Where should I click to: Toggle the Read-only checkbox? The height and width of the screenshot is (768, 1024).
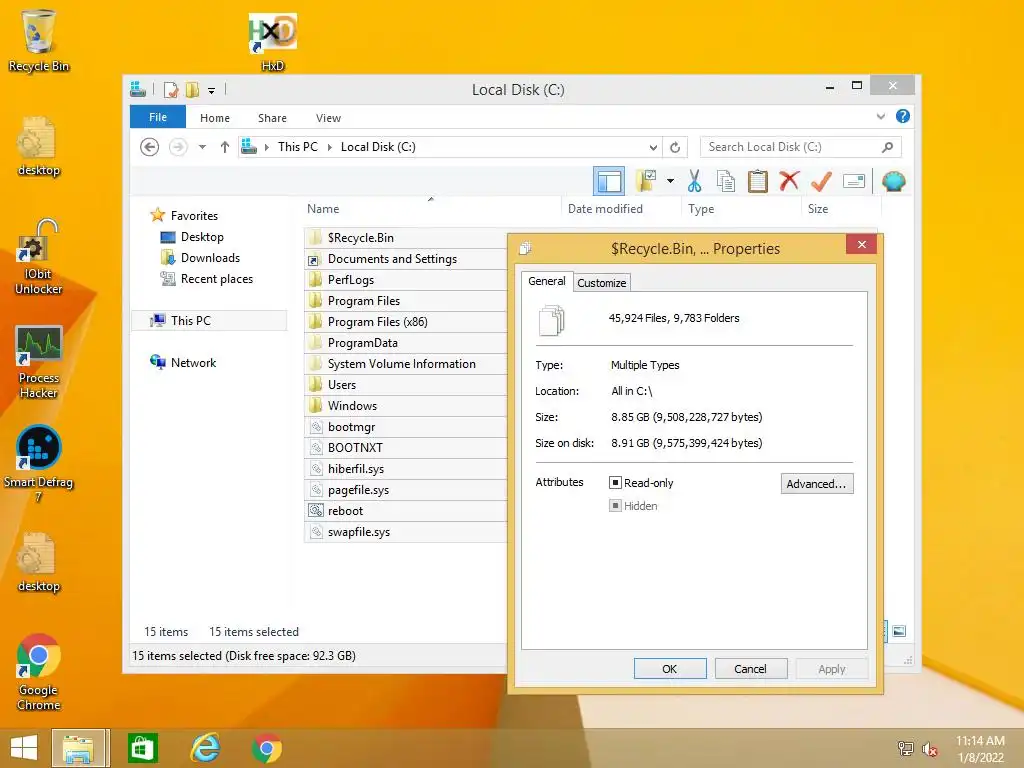click(x=615, y=483)
